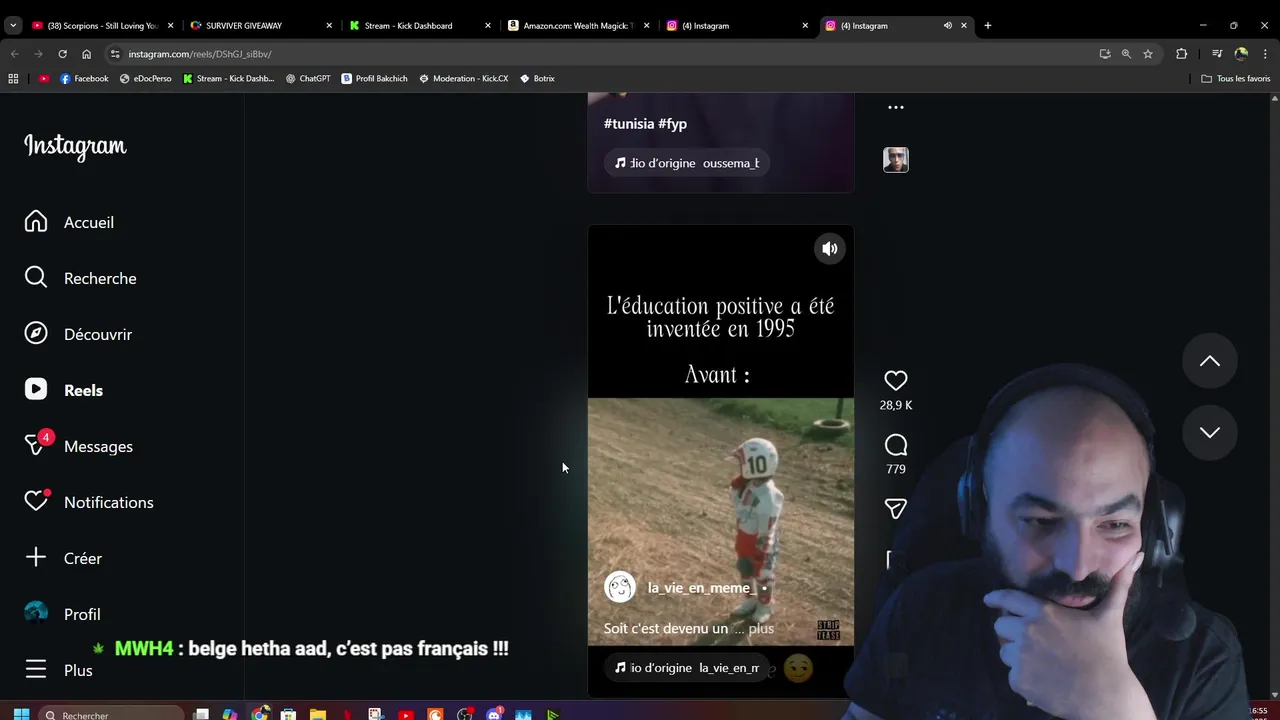Open Botrix bookmark
This screenshot has width=1280, height=720.
(x=537, y=78)
